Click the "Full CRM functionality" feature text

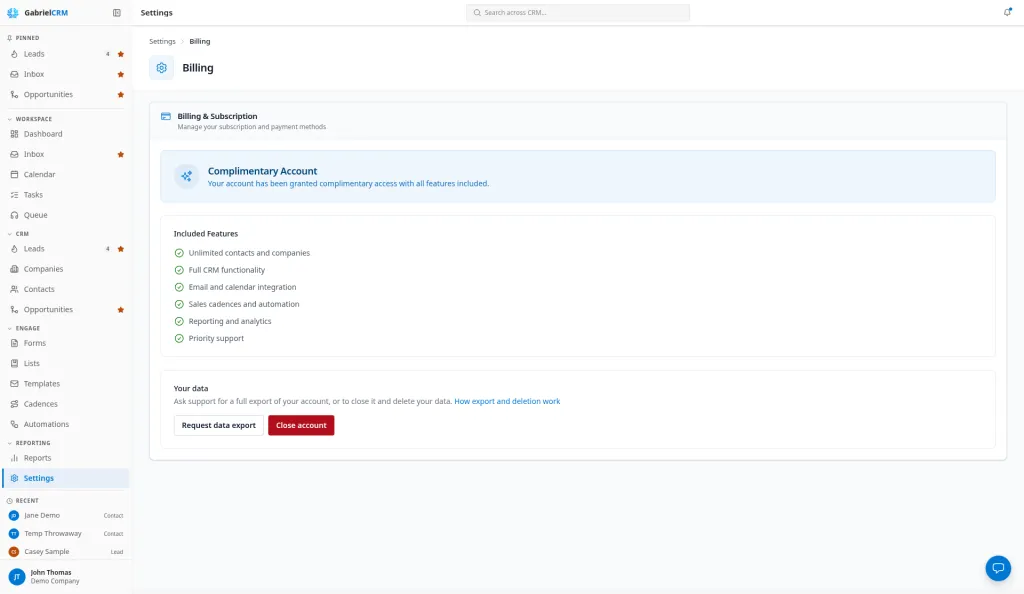(227, 270)
